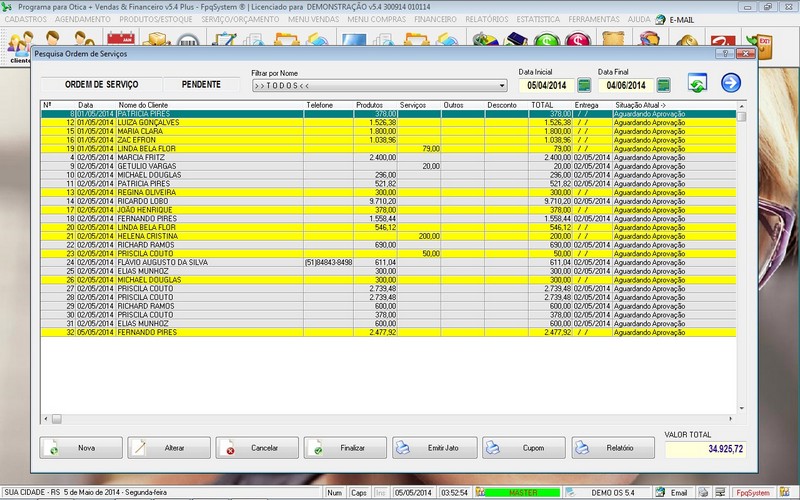The width and height of the screenshot is (800, 500).
Task: Select the row for JOÃO HENRIQUE
Action: [x=388, y=210]
